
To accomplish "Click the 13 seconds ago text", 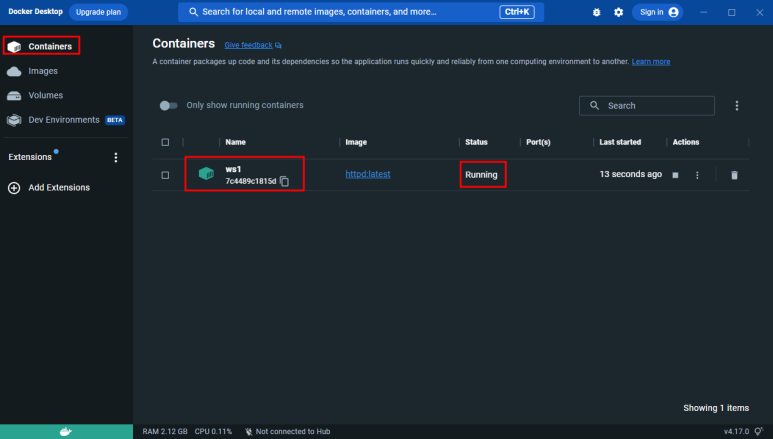I will click(631, 174).
